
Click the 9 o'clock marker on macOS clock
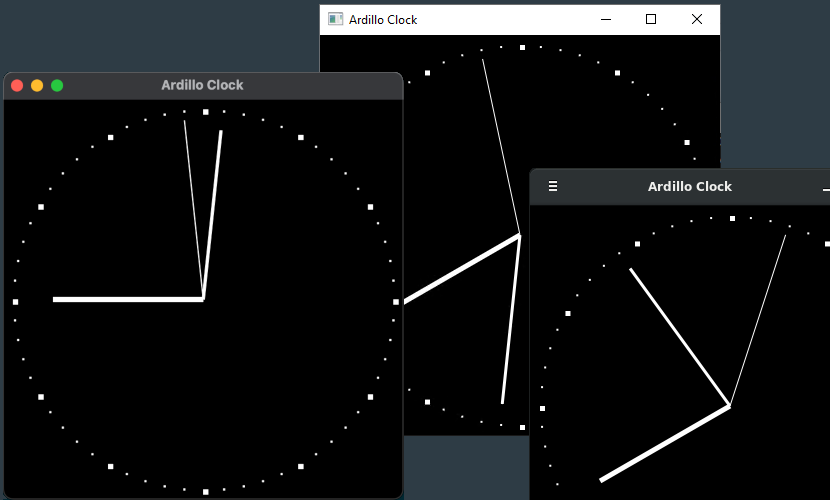click(15, 302)
